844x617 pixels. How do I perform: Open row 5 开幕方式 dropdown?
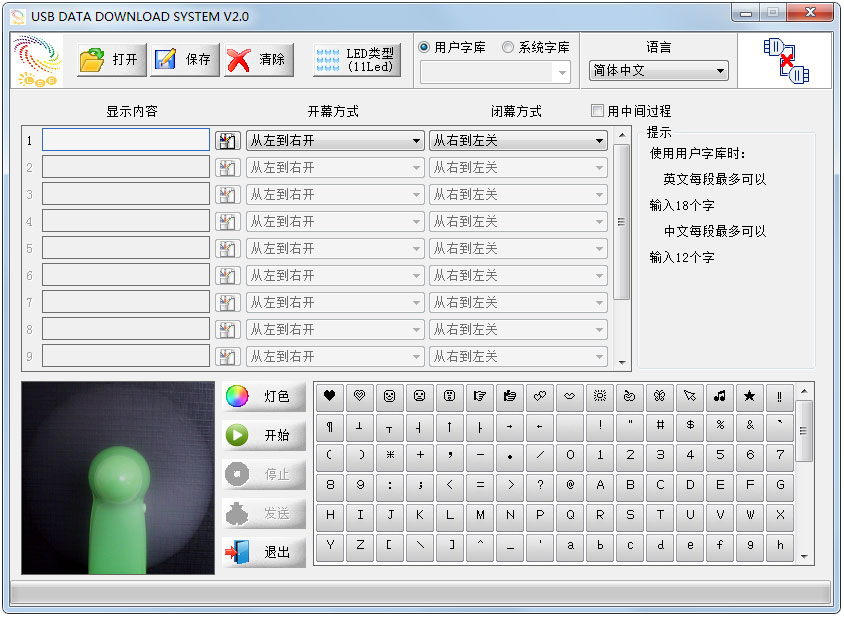click(x=335, y=248)
